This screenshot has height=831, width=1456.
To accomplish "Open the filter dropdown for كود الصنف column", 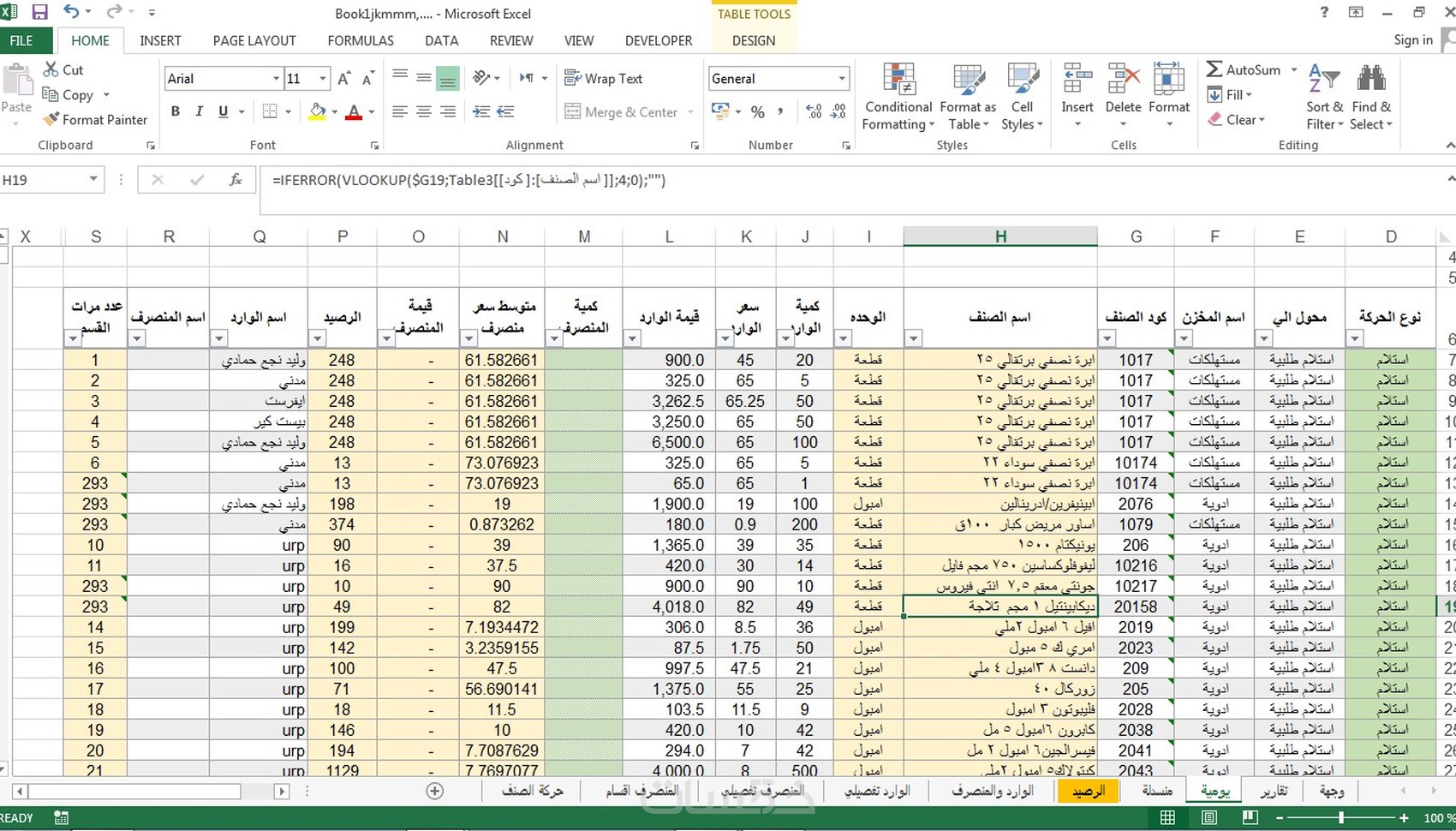I will pyautogui.click(x=1107, y=338).
